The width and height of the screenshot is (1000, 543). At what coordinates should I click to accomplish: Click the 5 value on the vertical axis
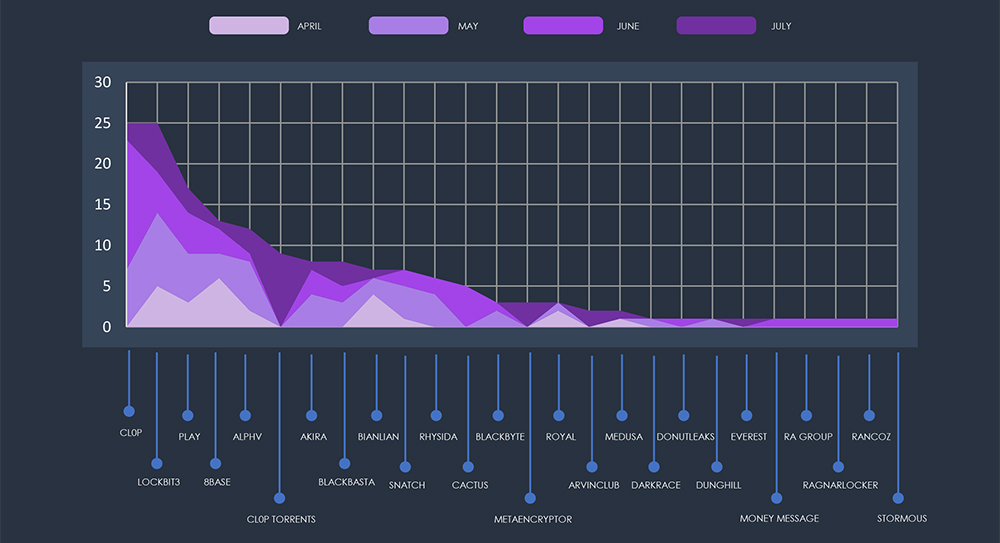(x=107, y=286)
